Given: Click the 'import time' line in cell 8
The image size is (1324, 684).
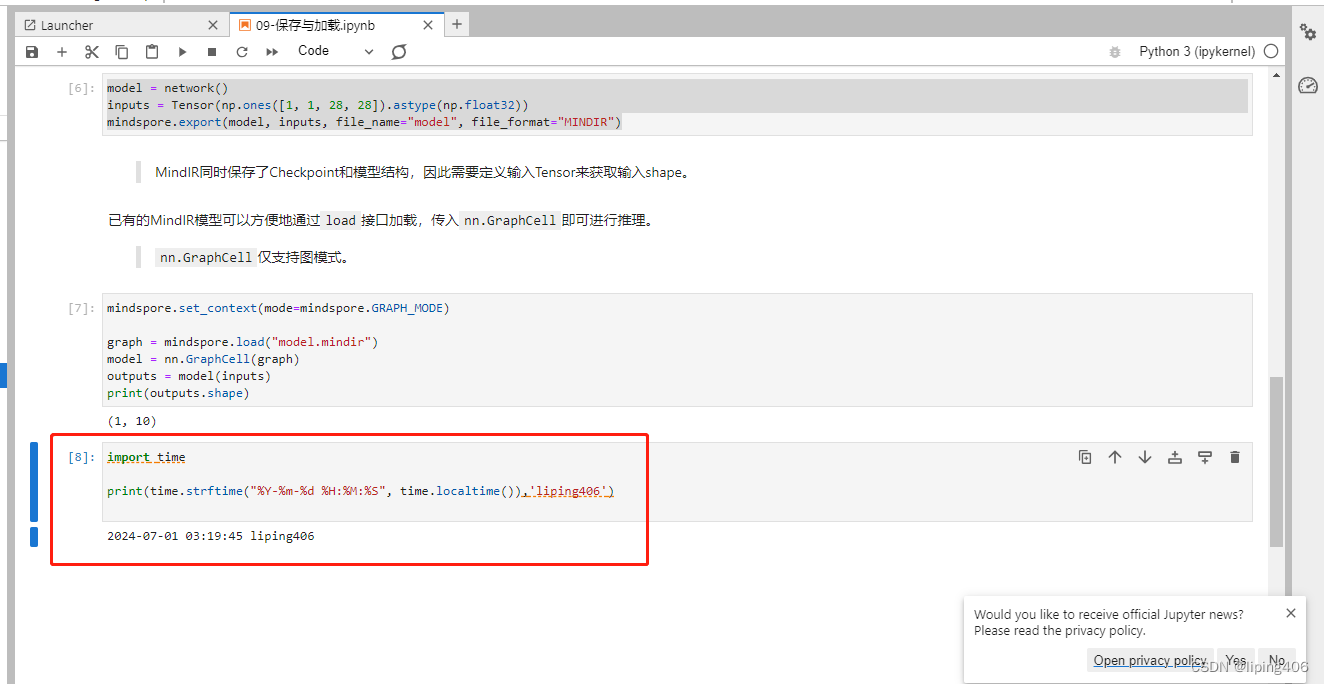Looking at the screenshot, I should pos(146,457).
